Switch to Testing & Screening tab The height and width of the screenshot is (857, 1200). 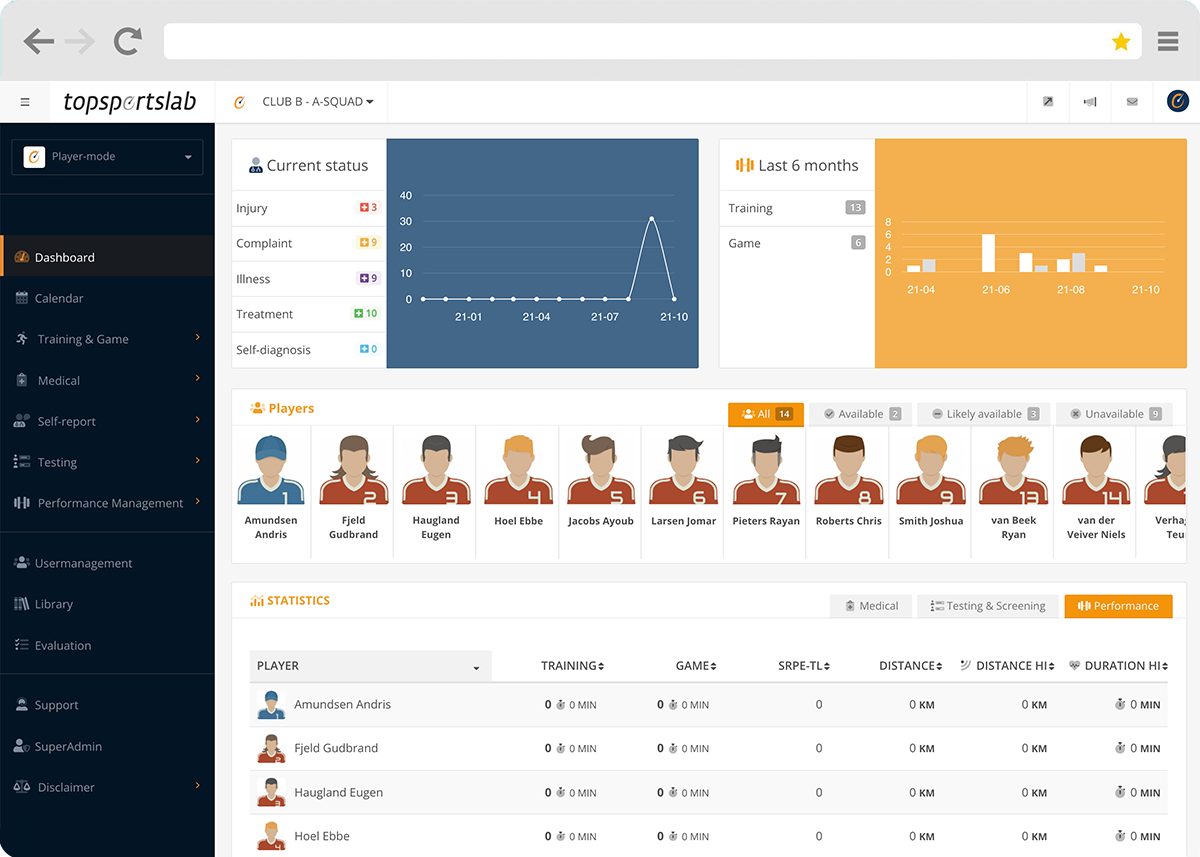[x=987, y=606]
